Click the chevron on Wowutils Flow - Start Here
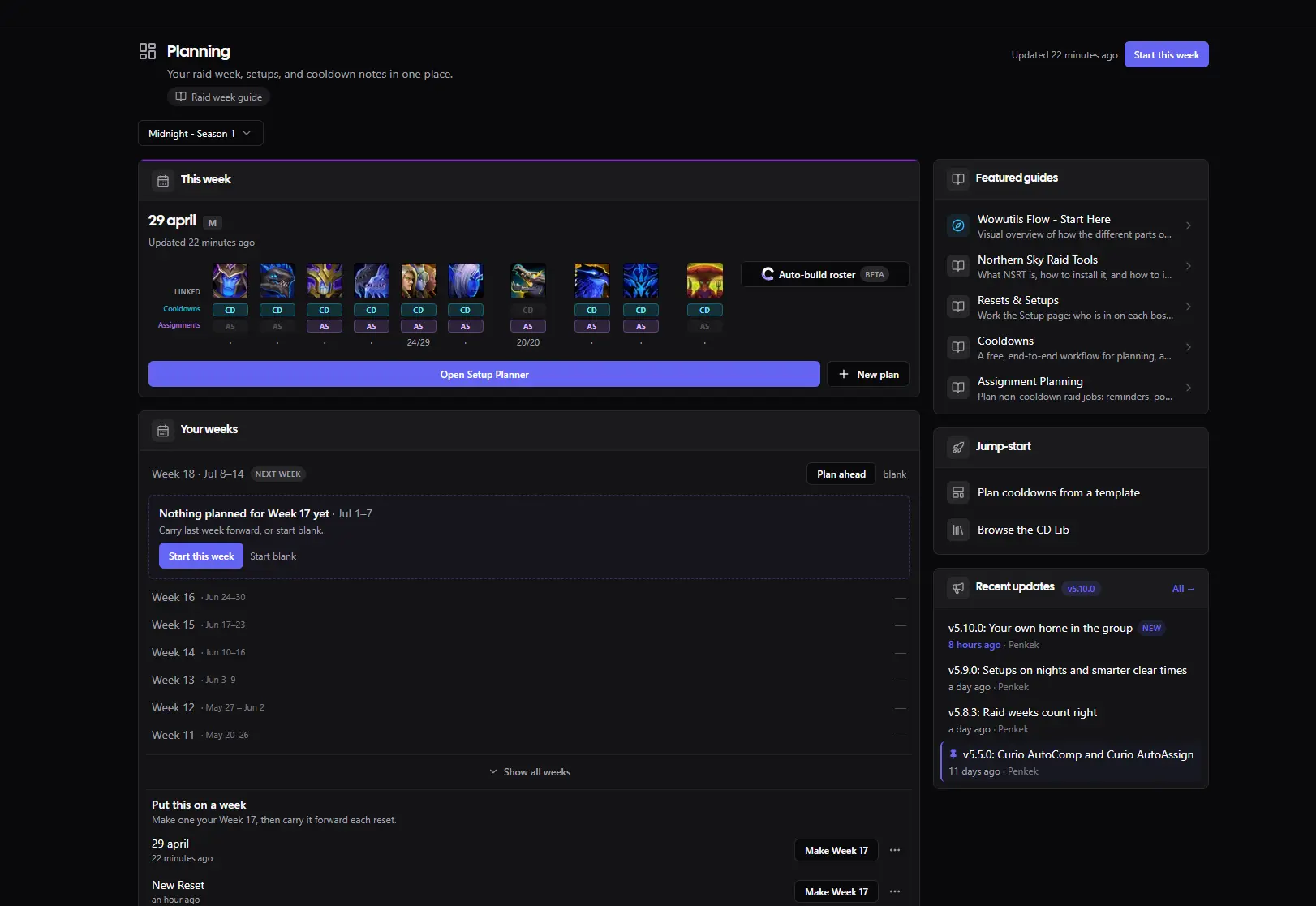The height and width of the screenshot is (906, 1316). point(1189,225)
